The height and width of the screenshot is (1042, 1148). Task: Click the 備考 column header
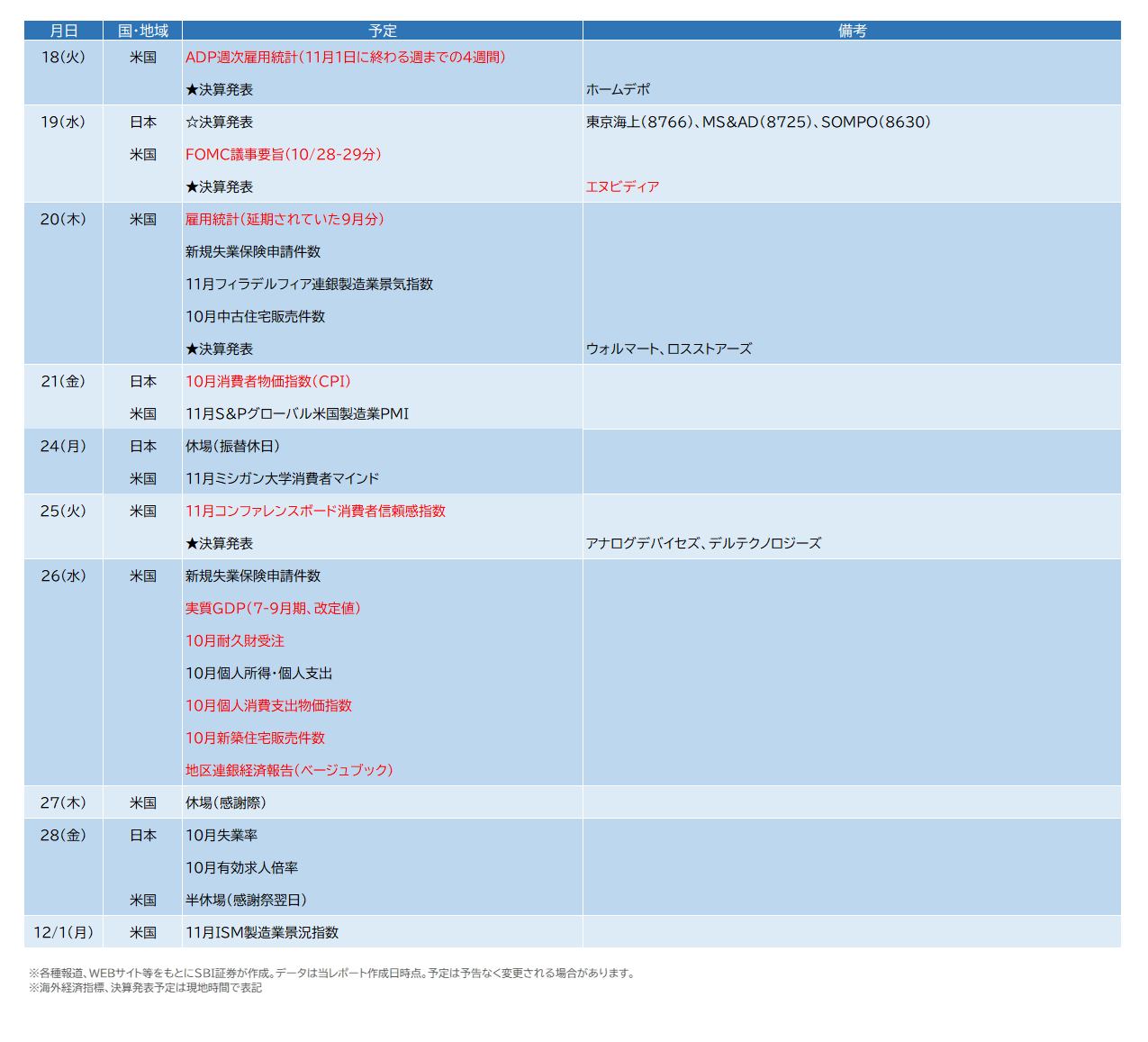(x=852, y=31)
